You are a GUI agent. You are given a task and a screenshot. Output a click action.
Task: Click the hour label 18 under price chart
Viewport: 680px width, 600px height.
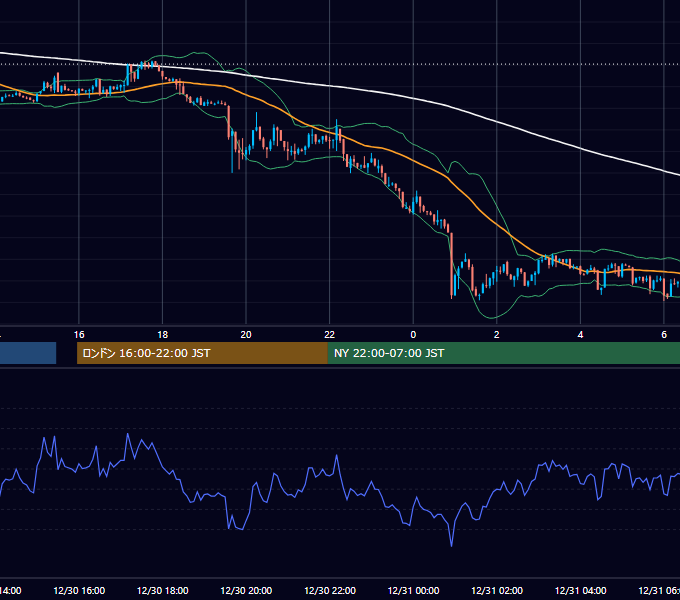163,335
